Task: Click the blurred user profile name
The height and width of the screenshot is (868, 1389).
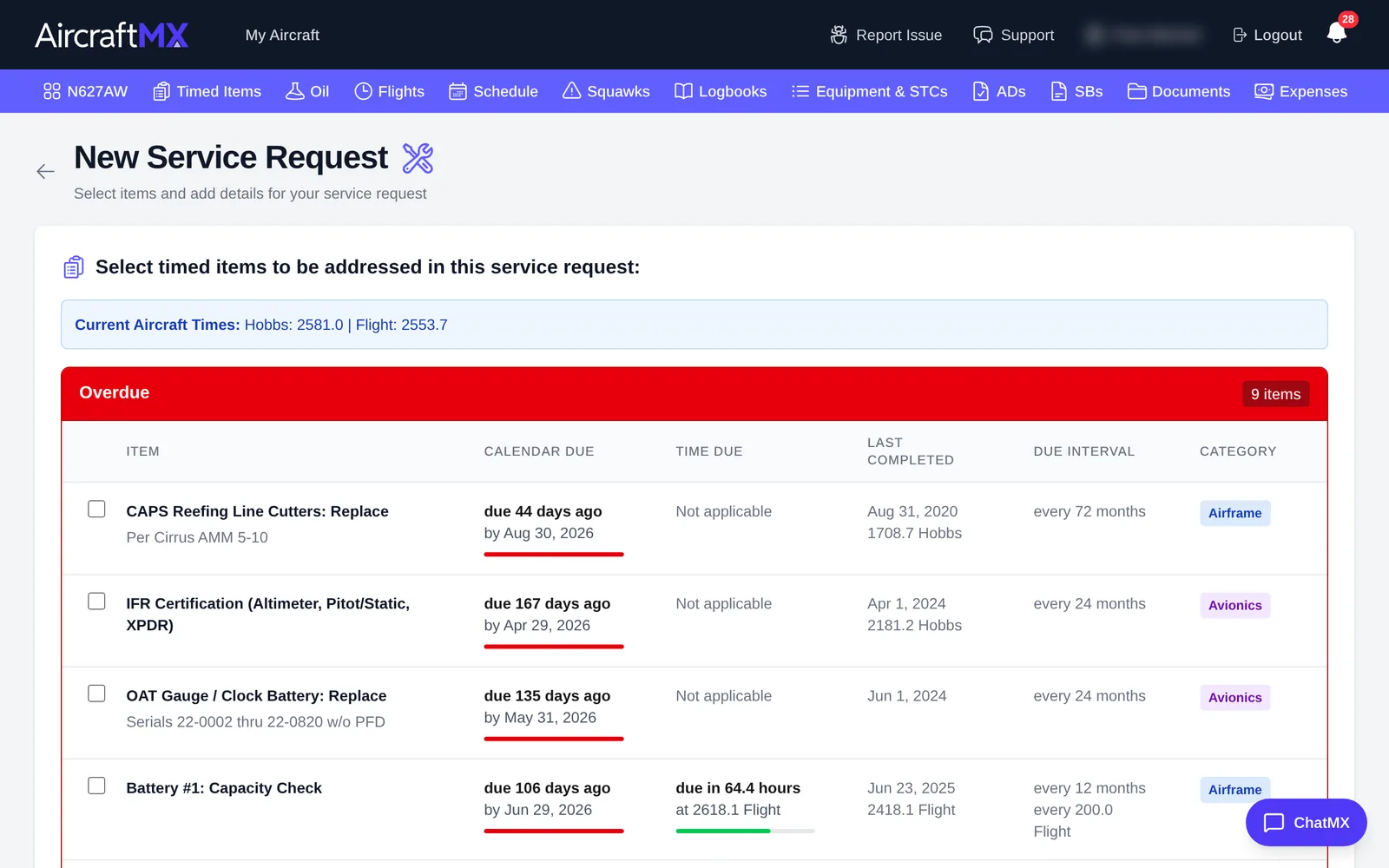Action: point(1142,35)
